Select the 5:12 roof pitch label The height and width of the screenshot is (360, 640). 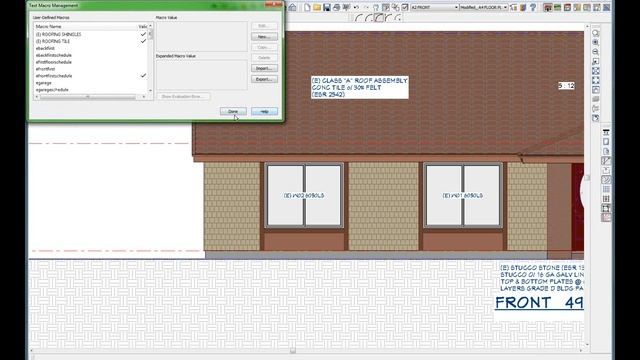click(567, 86)
